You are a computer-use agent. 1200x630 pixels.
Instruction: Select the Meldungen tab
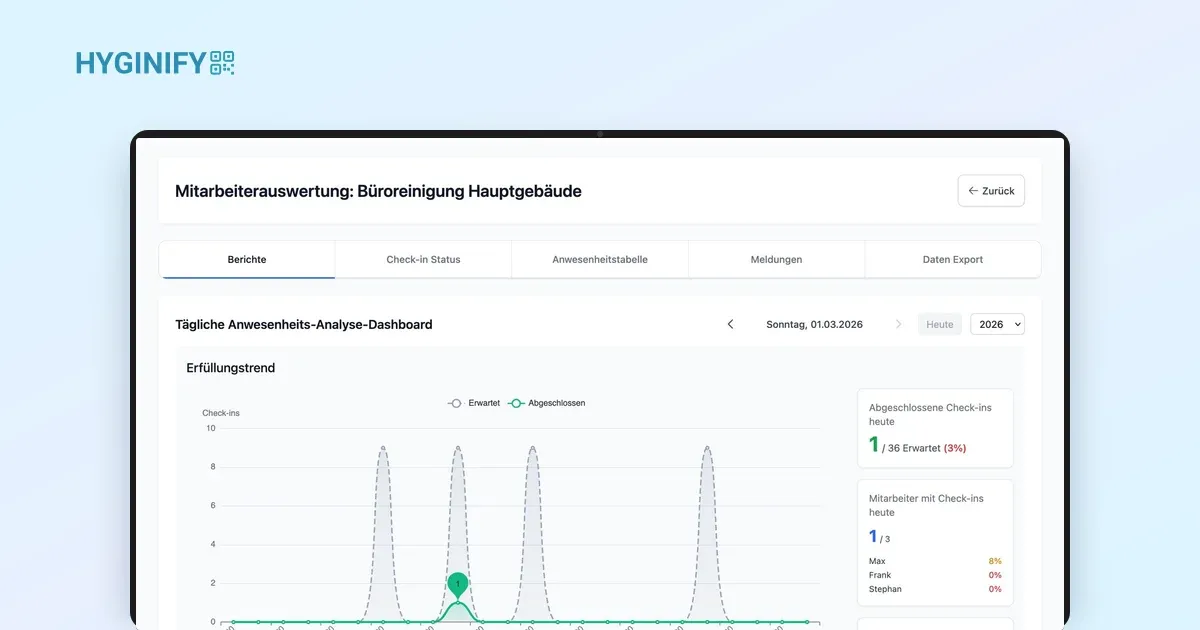click(776, 259)
